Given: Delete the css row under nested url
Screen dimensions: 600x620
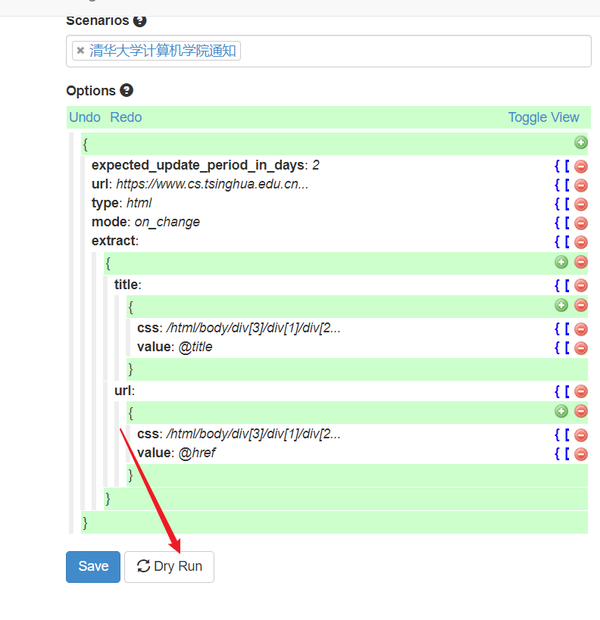Looking at the screenshot, I should click(x=581, y=435).
